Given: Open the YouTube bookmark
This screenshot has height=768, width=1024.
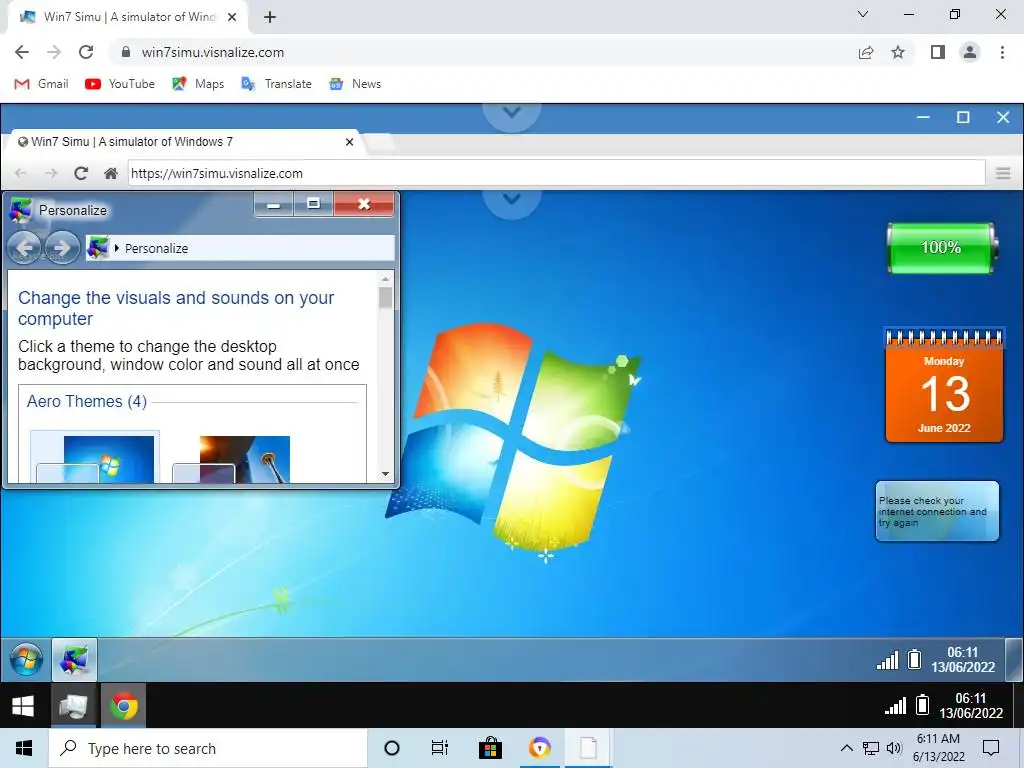Looking at the screenshot, I should point(120,84).
